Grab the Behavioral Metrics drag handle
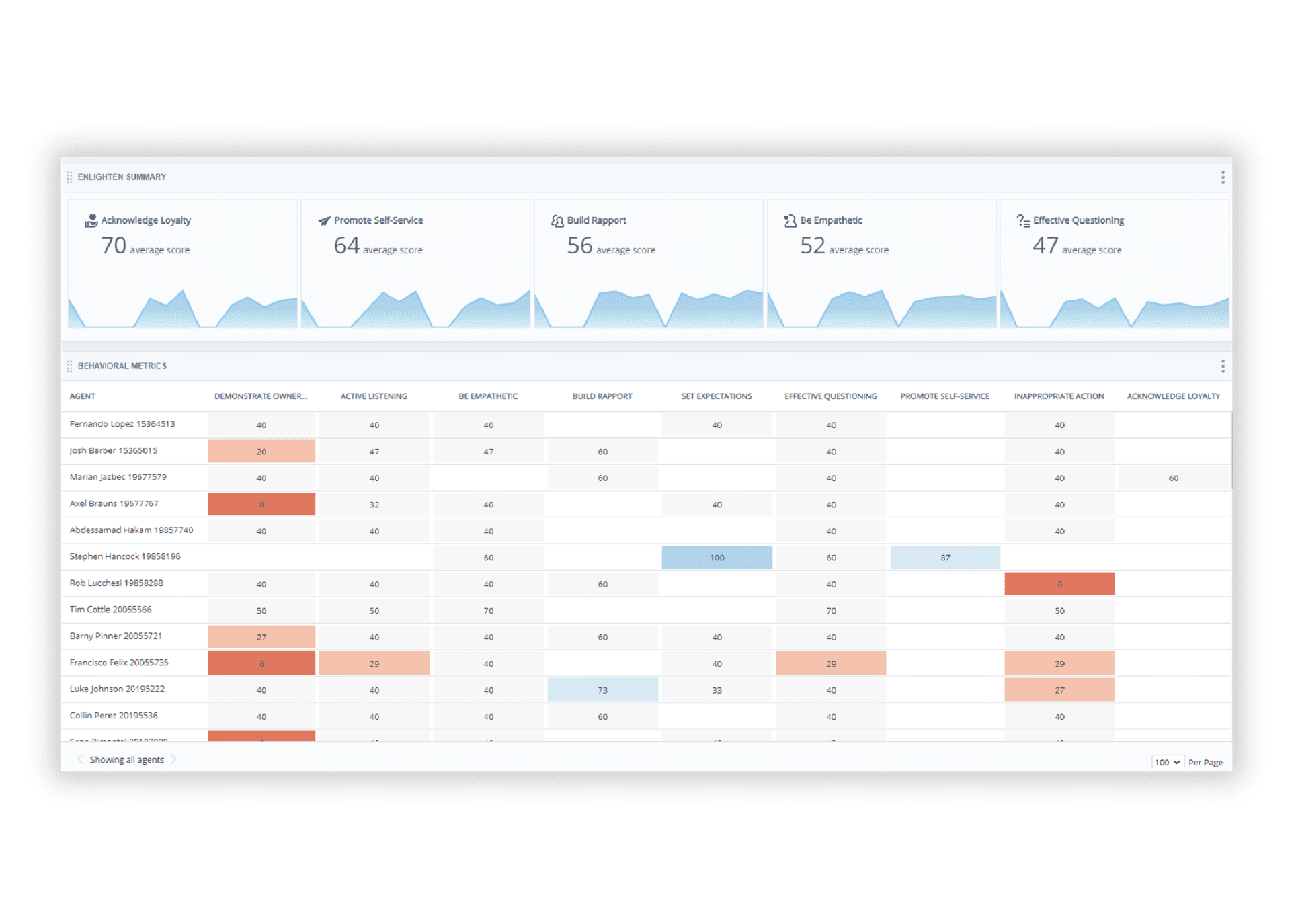 pos(69,366)
